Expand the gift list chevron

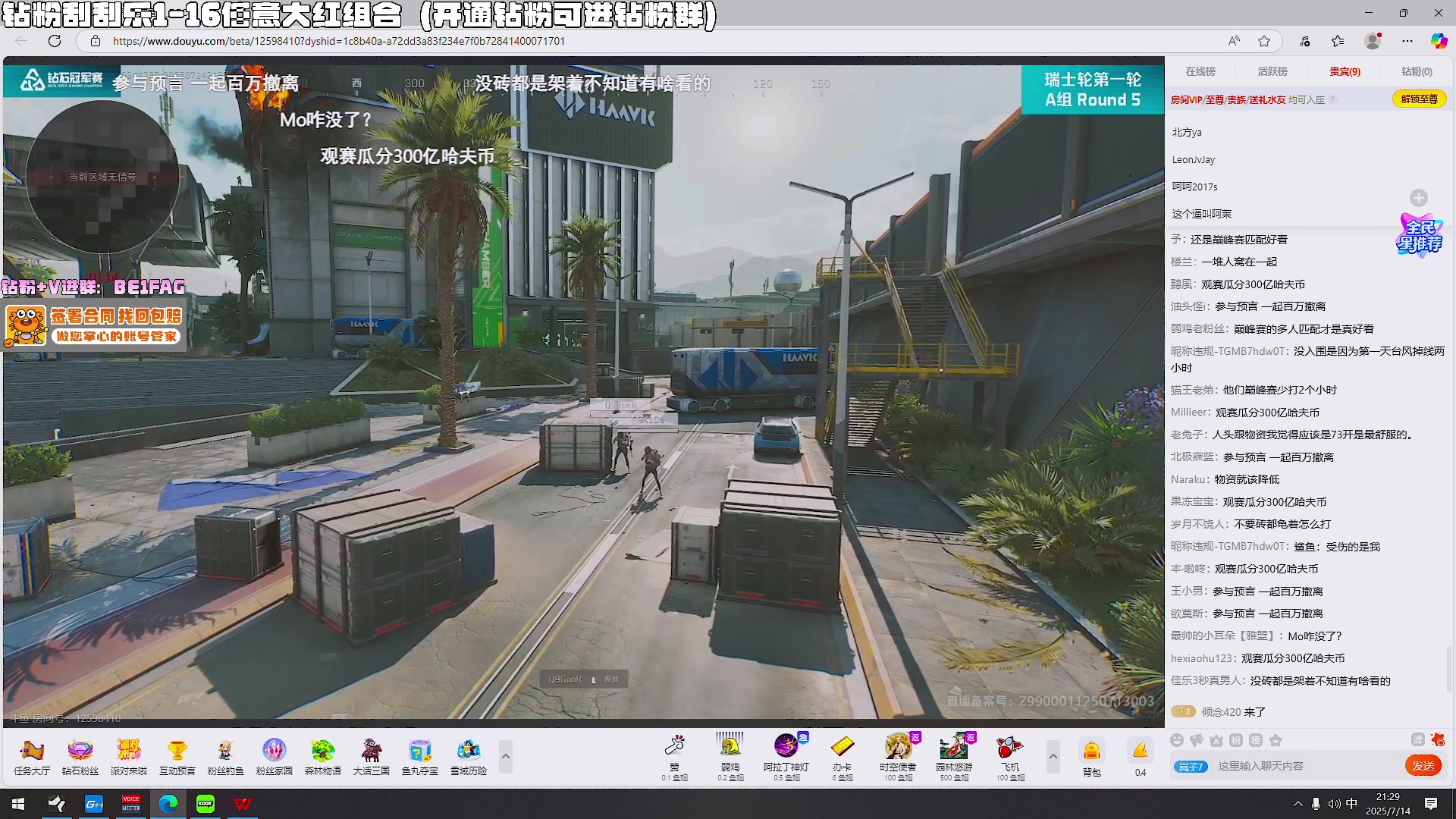pyautogui.click(x=1053, y=757)
